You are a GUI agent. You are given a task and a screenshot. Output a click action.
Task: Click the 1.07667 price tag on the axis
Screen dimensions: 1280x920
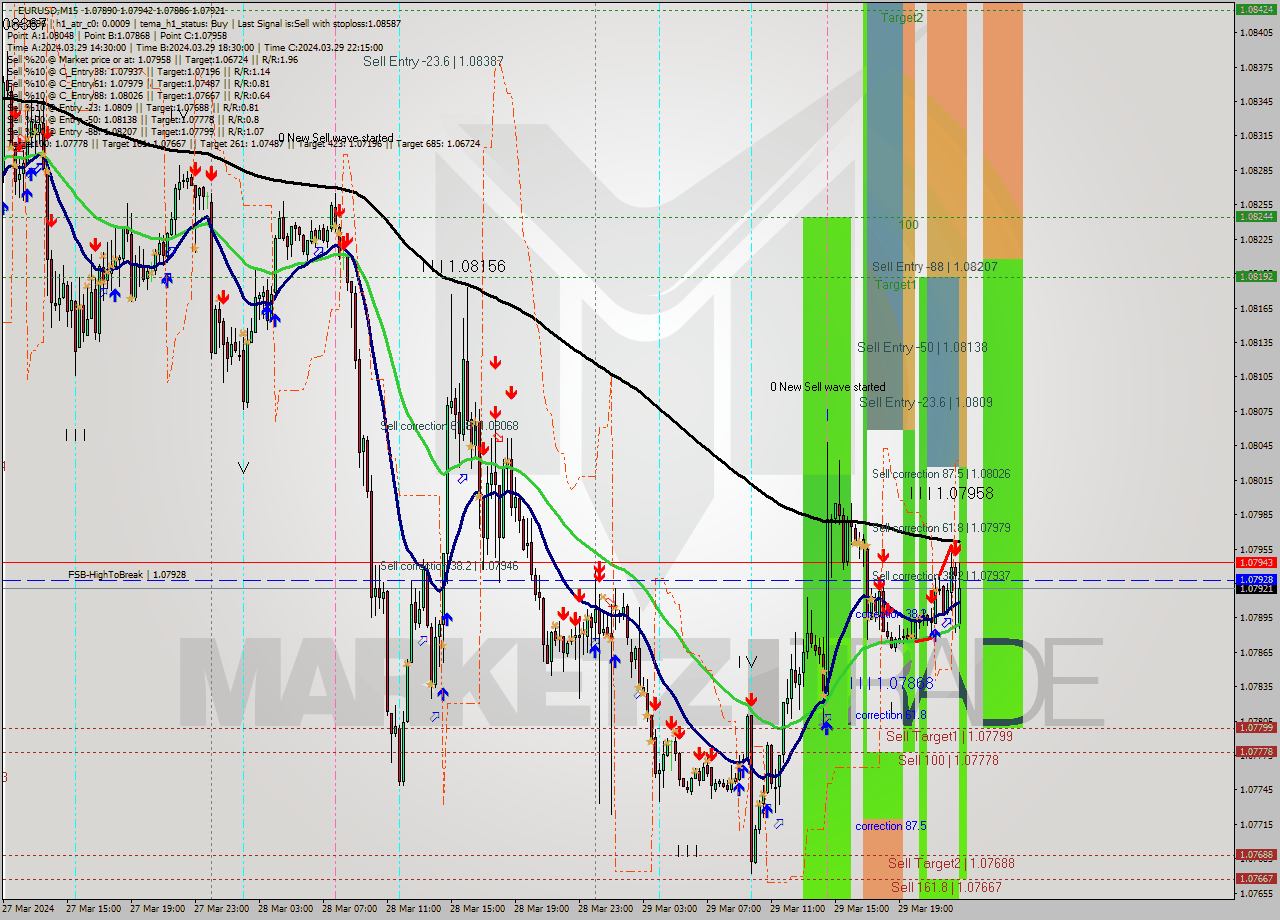[x=1255, y=880]
